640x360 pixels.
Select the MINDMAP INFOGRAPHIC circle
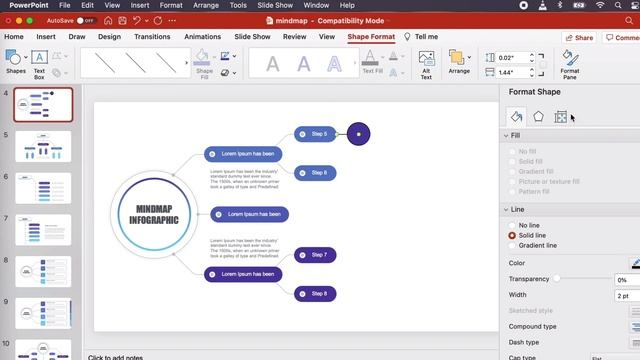point(154,214)
